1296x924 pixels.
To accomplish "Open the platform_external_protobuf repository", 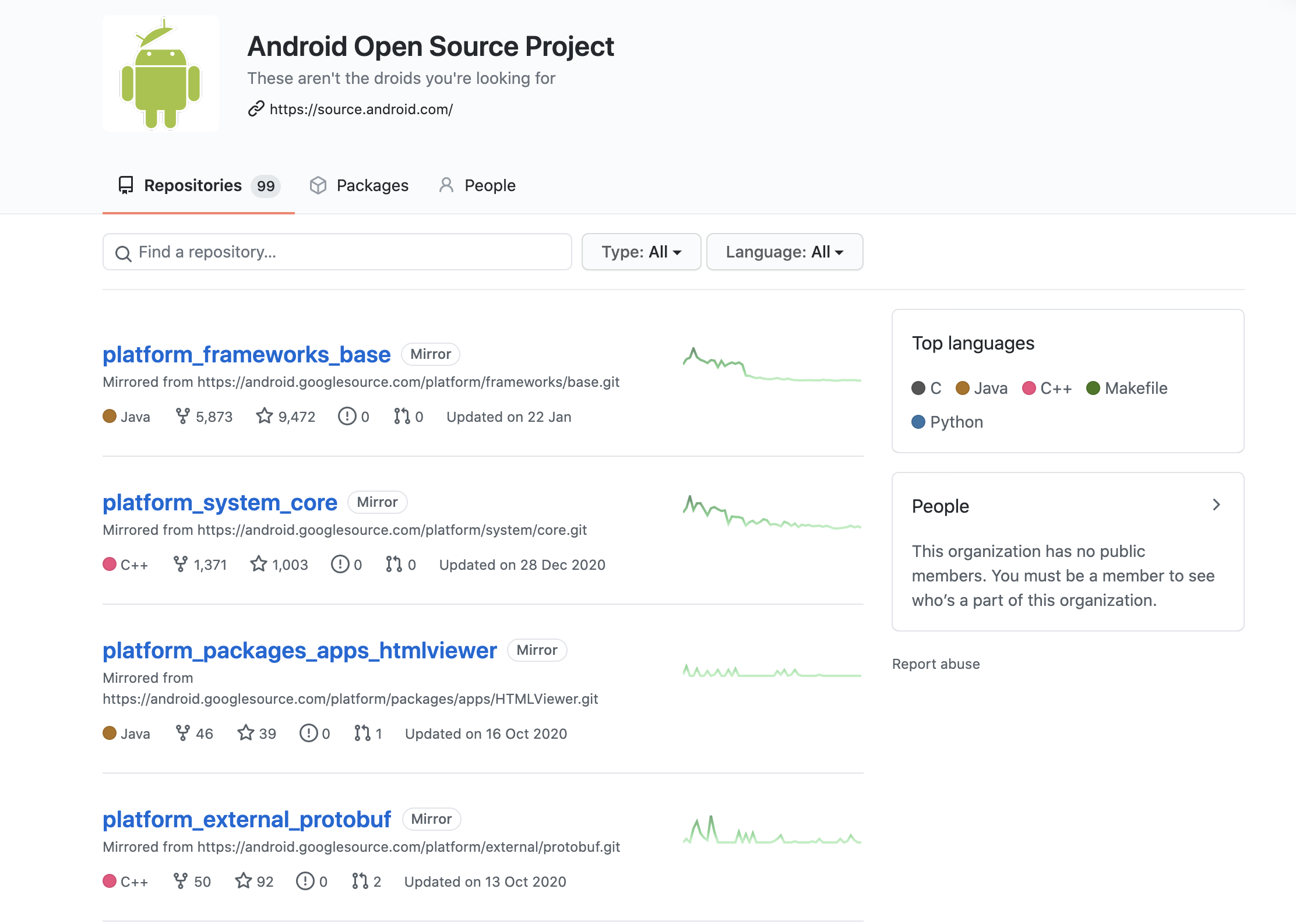I will [x=246, y=819].
